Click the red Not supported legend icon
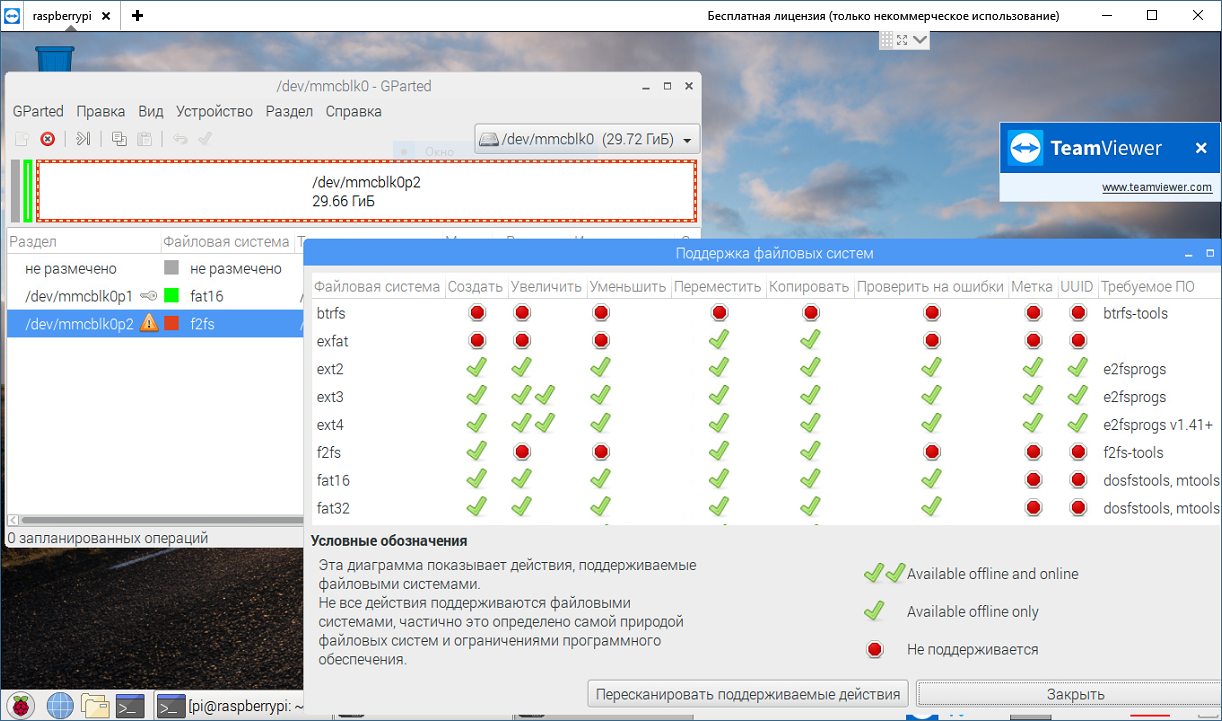The image size is (1222, 721). [876, 650]
